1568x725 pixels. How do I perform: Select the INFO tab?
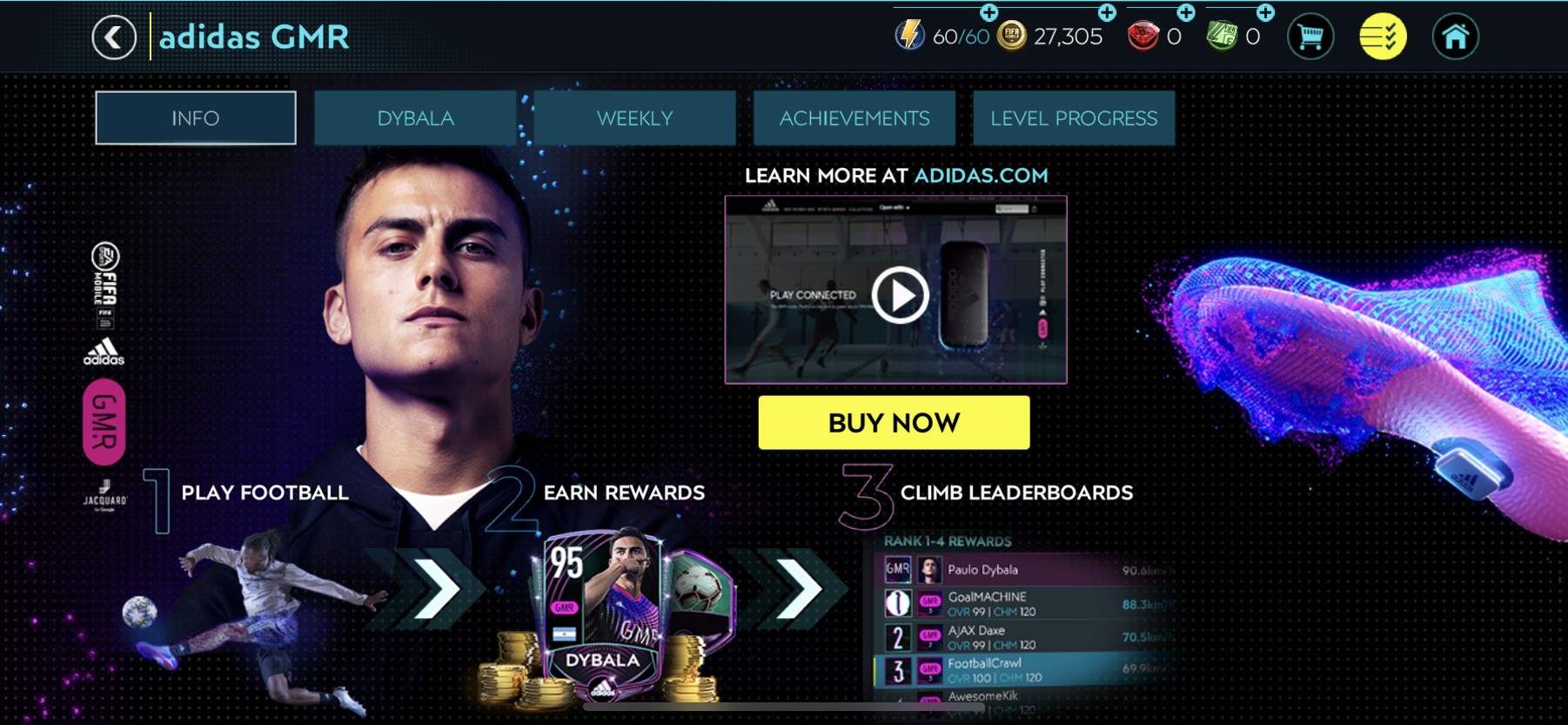tap(196, 118)
